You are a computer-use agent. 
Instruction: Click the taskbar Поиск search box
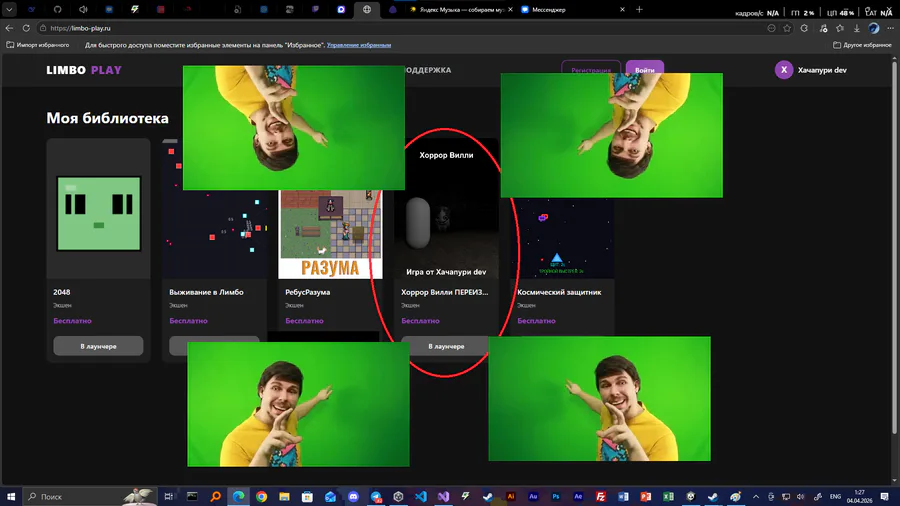pos(89,496)
